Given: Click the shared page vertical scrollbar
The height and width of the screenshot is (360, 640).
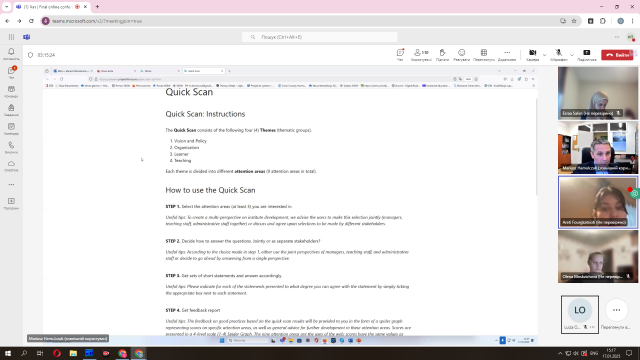Looking at the screenshot, I should [536, 146].
